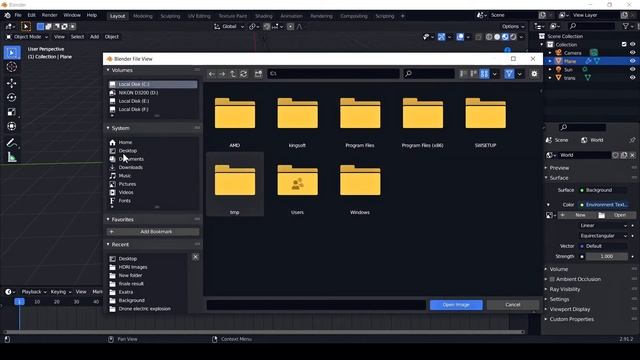Activate the Select Box tool
The height and width of the screenshot is (360, 640).
click(x=11, y=53)
